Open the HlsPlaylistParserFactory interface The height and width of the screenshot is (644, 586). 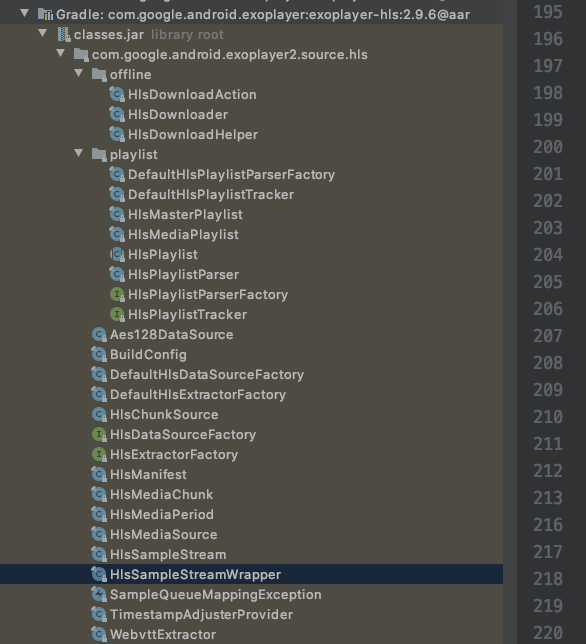pyautogui.click(x=208, y=295)
